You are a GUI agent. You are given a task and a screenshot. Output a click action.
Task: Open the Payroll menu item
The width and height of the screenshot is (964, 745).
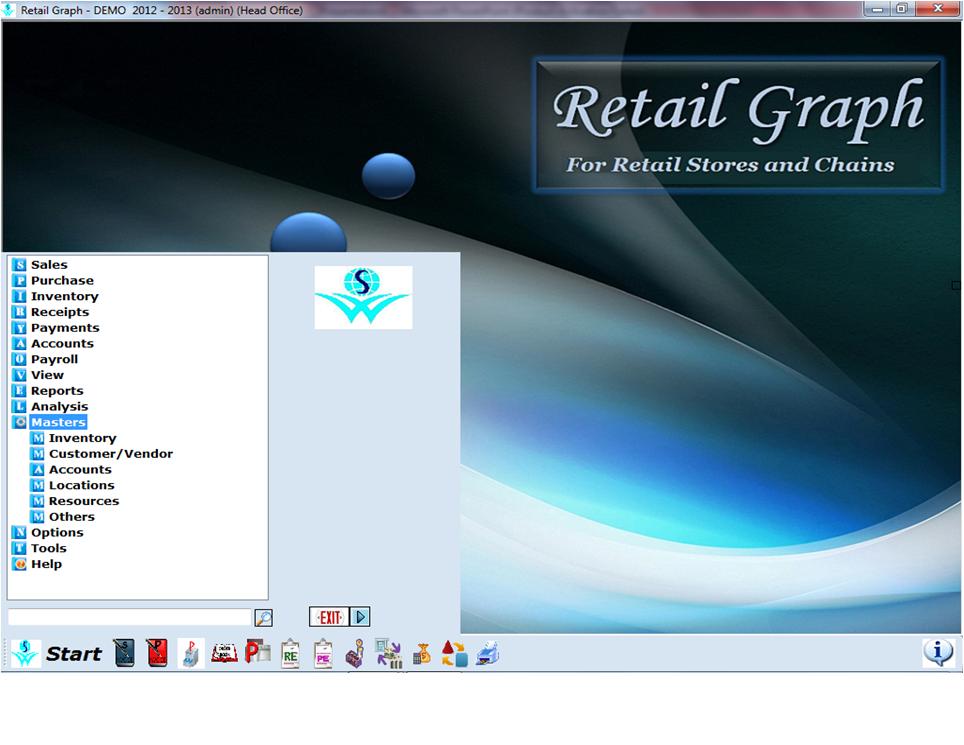tap(54, 360)
